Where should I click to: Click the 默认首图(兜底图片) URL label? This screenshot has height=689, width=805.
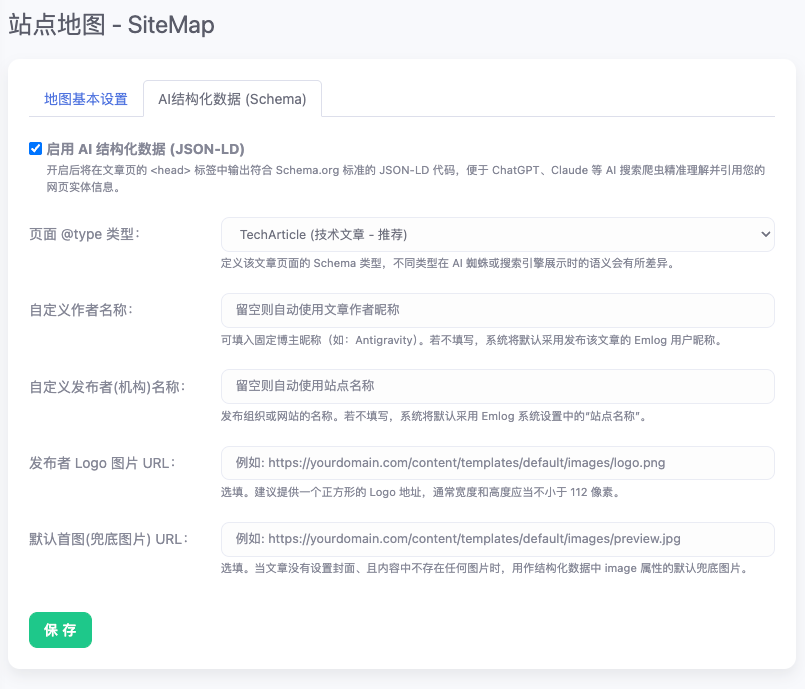tap(109, 539)
